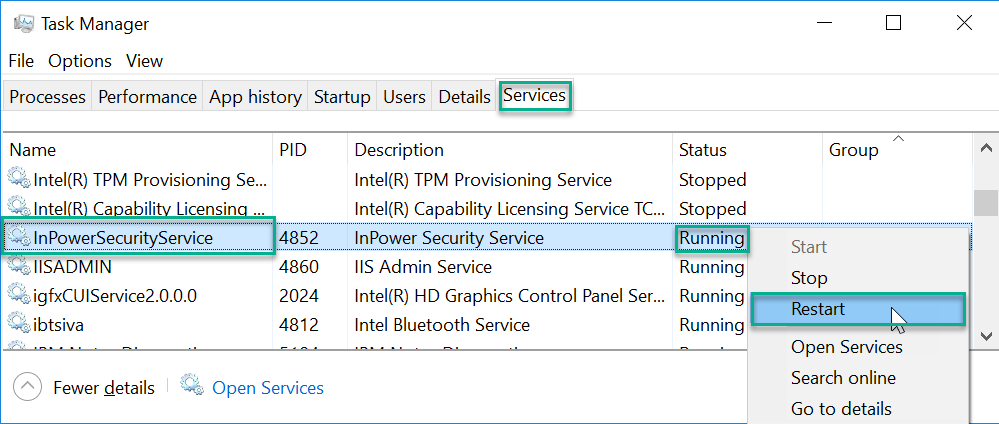
Task: Sort services by the Status column header
Action: coord(702,150)
